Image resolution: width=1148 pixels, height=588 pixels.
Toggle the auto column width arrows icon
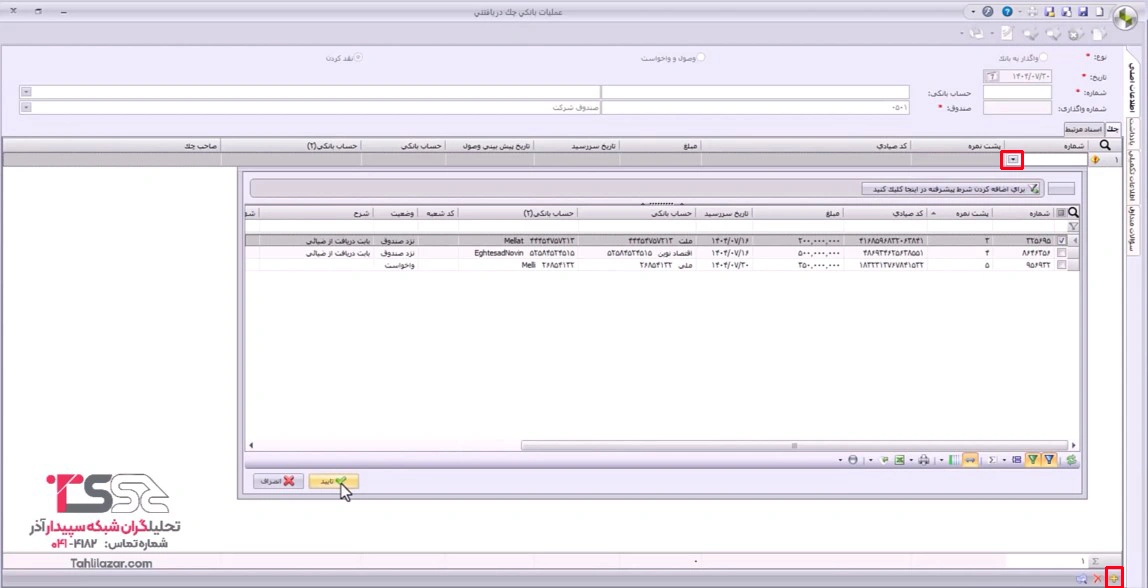[x=971, y=460]
